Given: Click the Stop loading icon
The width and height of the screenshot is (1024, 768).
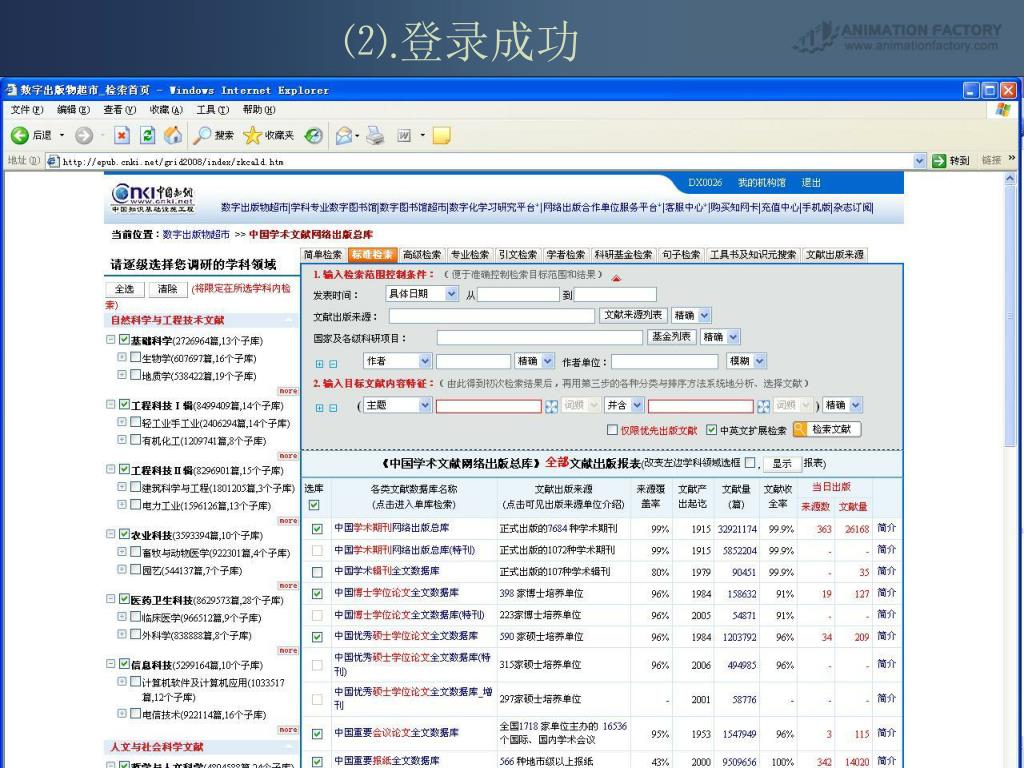Looking at the screenshot, I should point(122,135).
